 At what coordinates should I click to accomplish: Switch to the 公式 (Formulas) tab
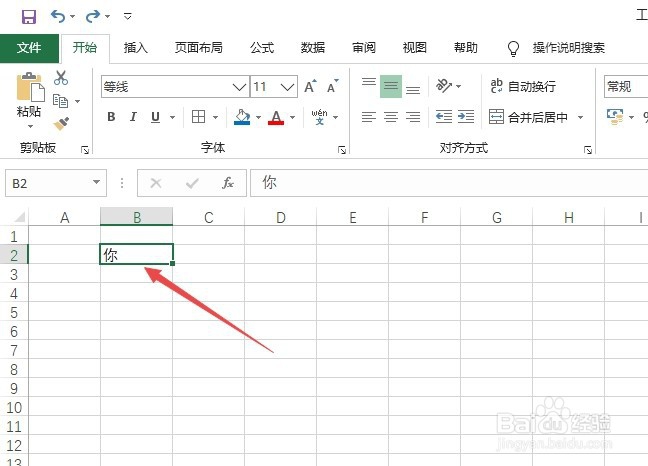point(262,48)
